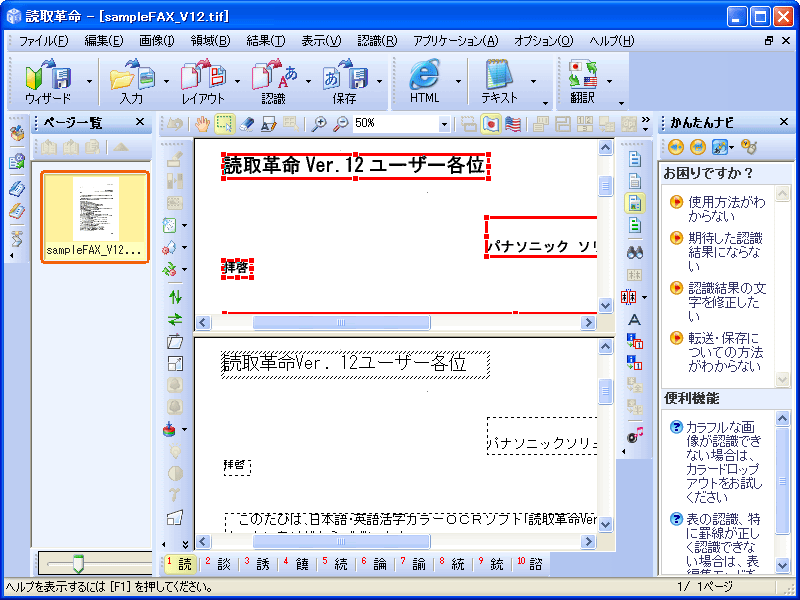This screenshot has height=600, width=800.
Task: Click the first plain document icon in right toolbar
Action: (x=635, y=159)
